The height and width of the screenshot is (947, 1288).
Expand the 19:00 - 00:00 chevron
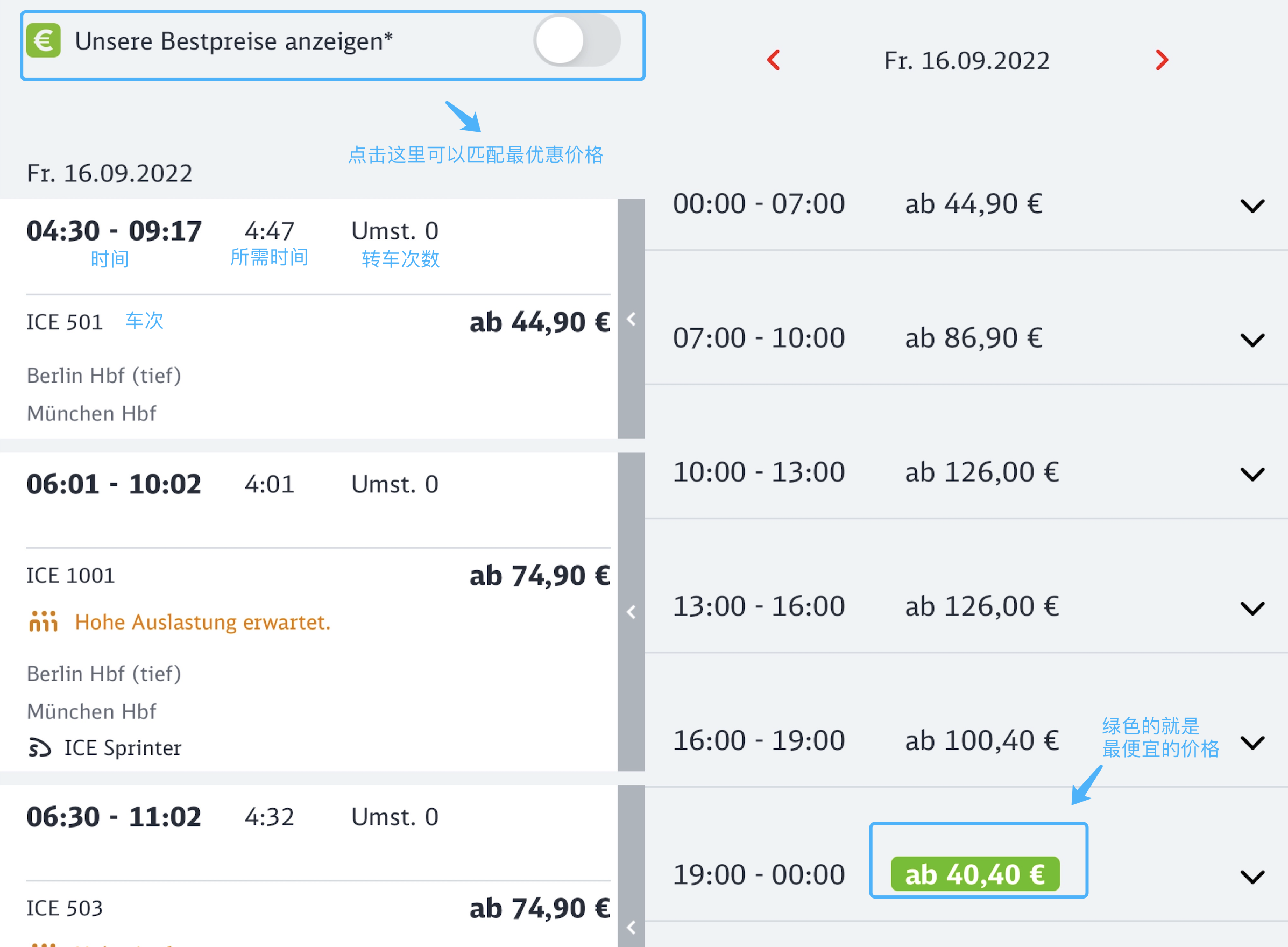coord(1252,877)
